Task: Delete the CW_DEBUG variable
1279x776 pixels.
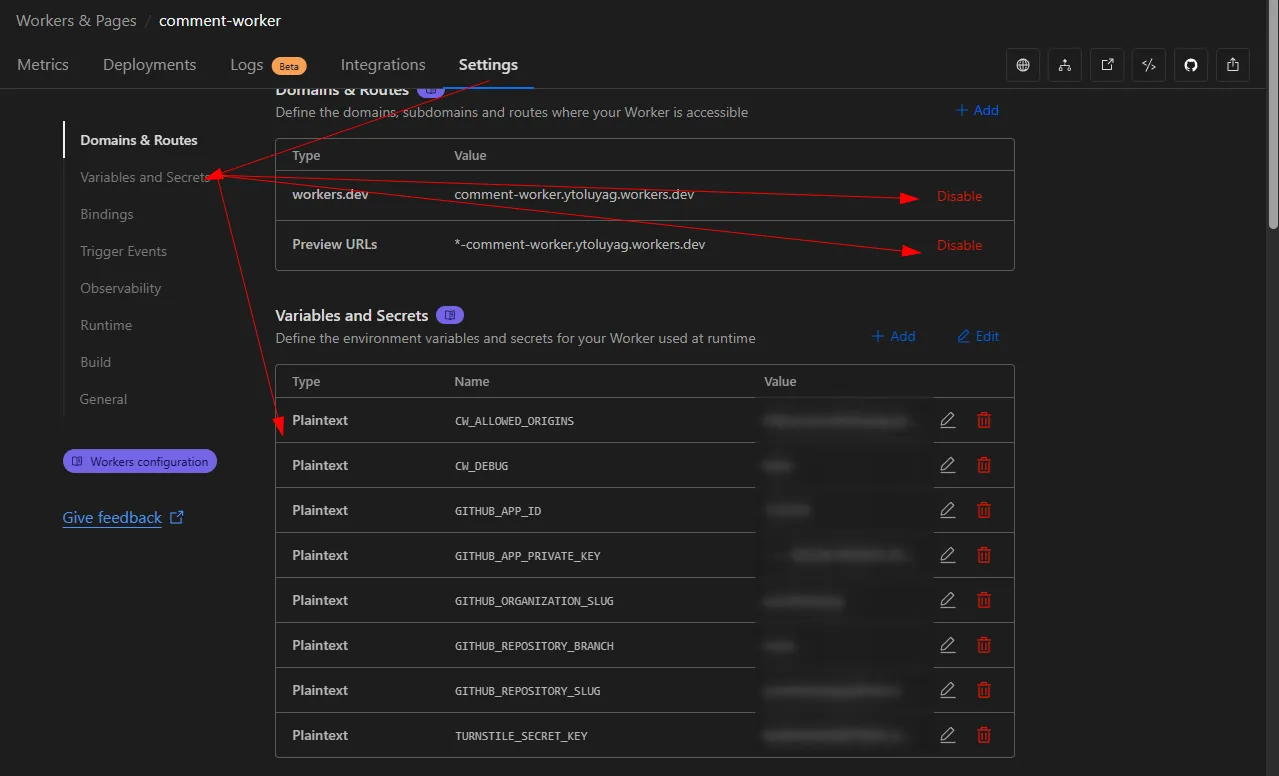Action: coord(984,465)
